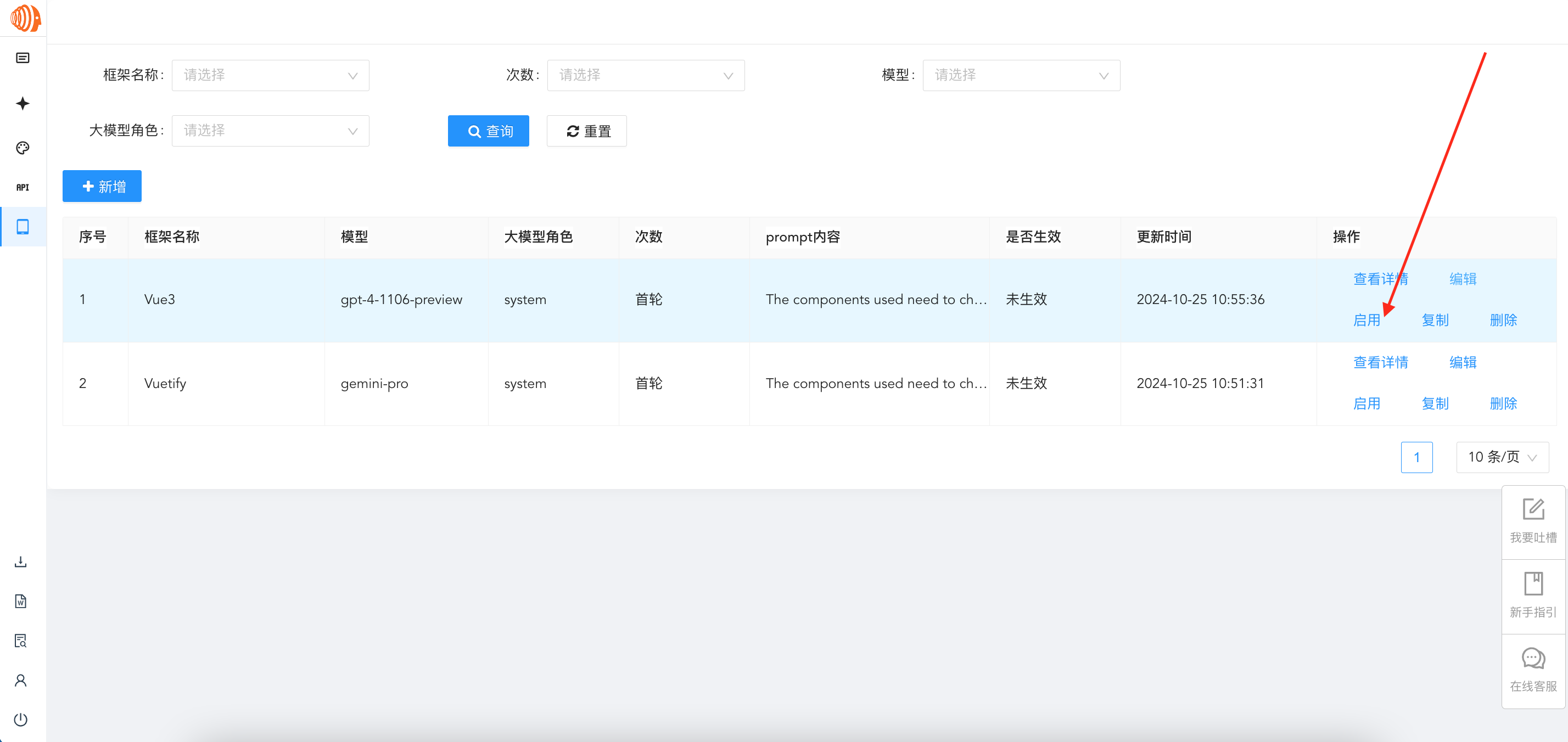Open the 次数 select dropdown
Screen dimensions: 1568x742
(645, 76)
